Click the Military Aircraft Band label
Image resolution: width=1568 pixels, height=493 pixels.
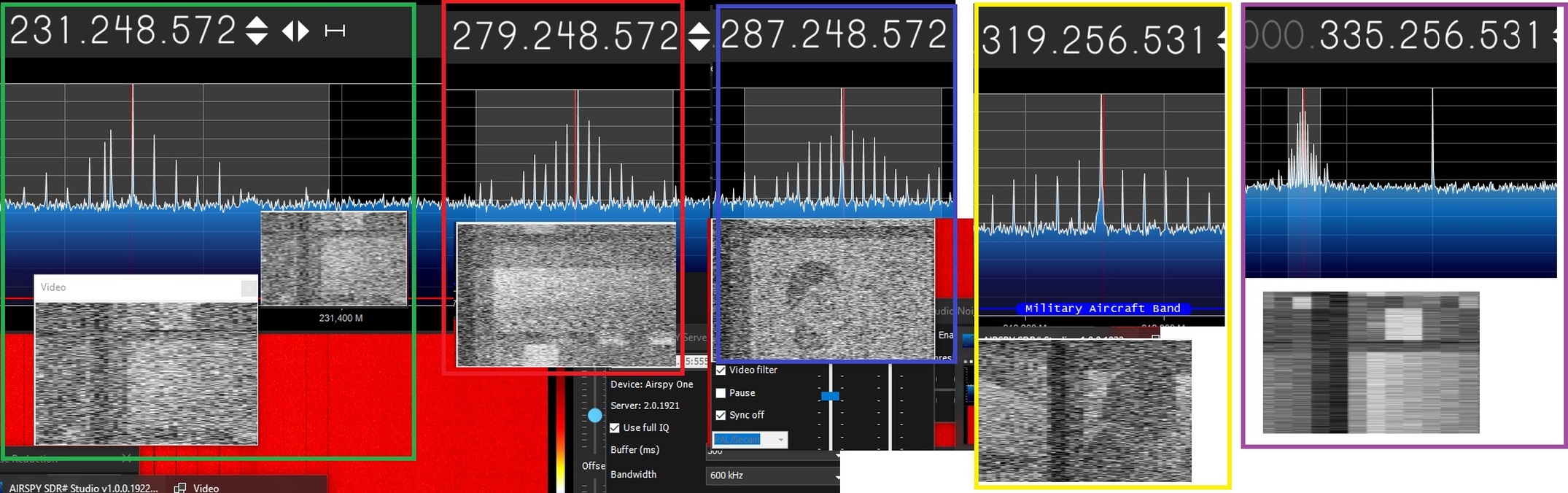click(x=1102, y=308)
